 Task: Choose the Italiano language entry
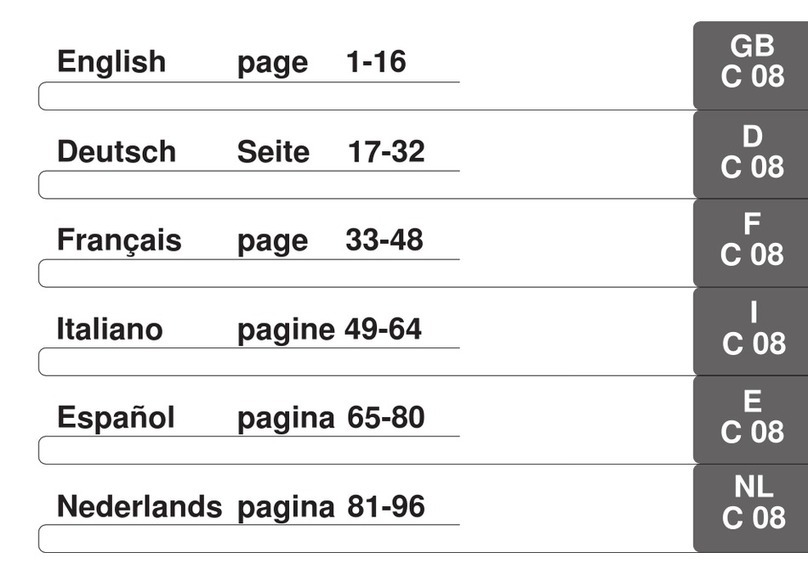click(109, 329)
